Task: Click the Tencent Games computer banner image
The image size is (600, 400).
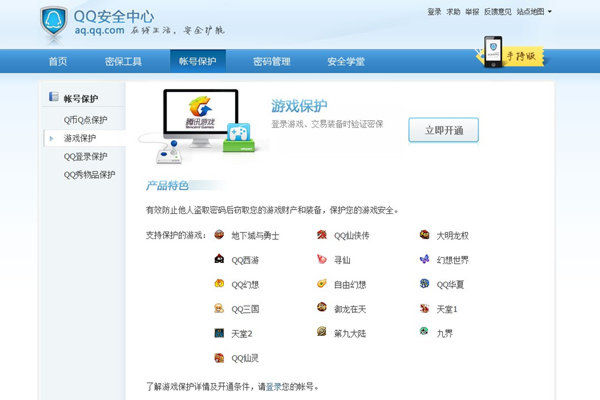Action: pos(200,128)
